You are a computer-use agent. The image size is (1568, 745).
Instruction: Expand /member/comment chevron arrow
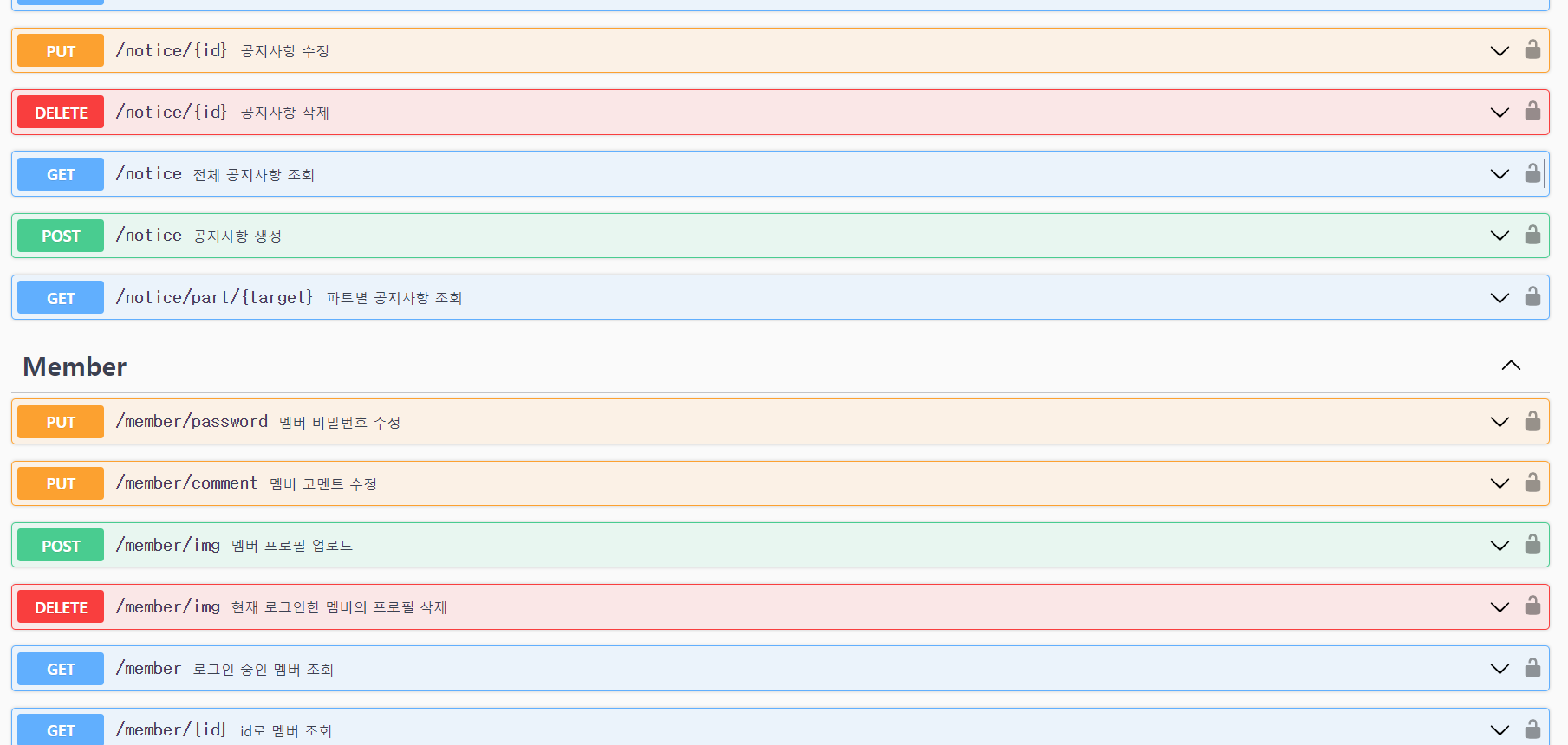coord(1500,483)
